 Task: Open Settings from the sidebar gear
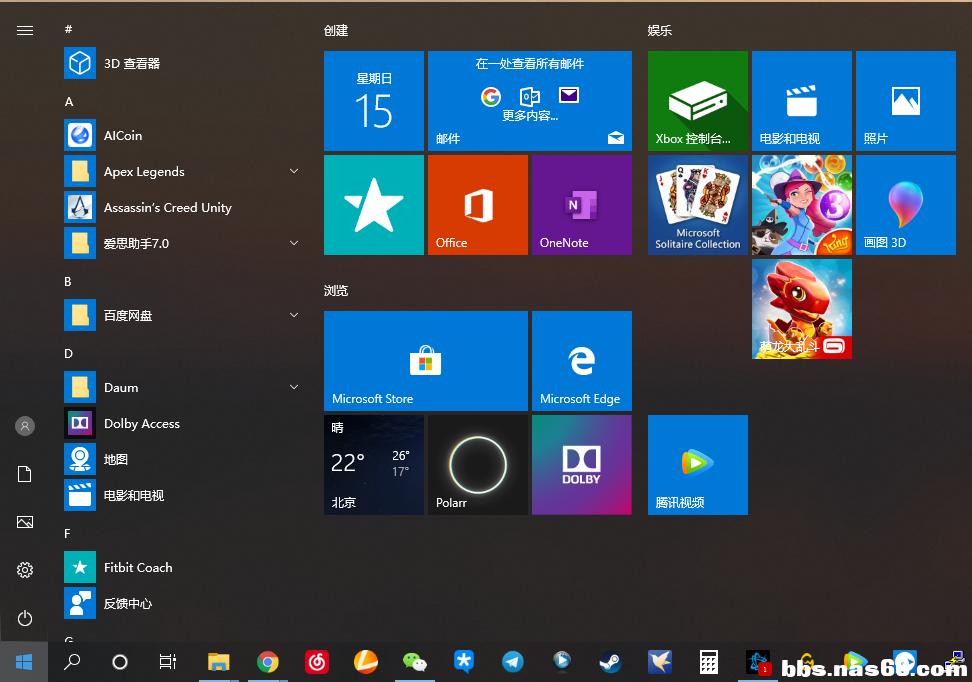[25, 570]
